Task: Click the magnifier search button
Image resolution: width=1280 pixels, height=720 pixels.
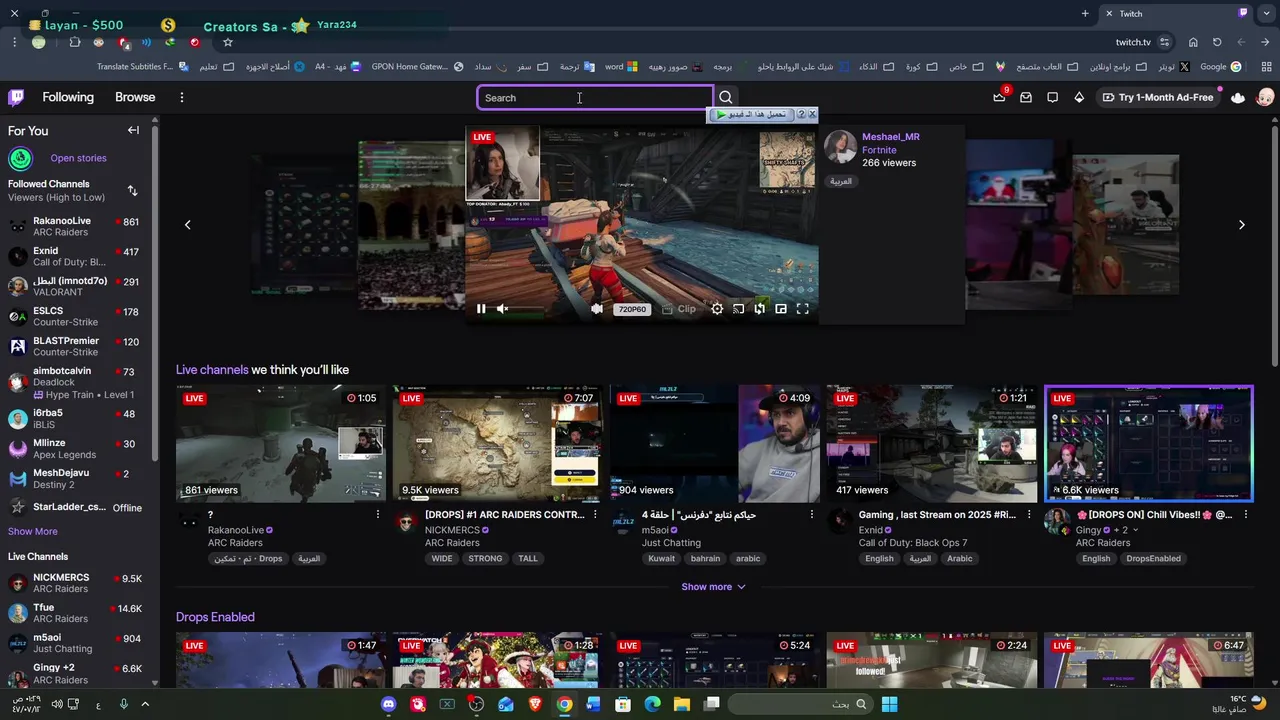Action: (726, 98)
